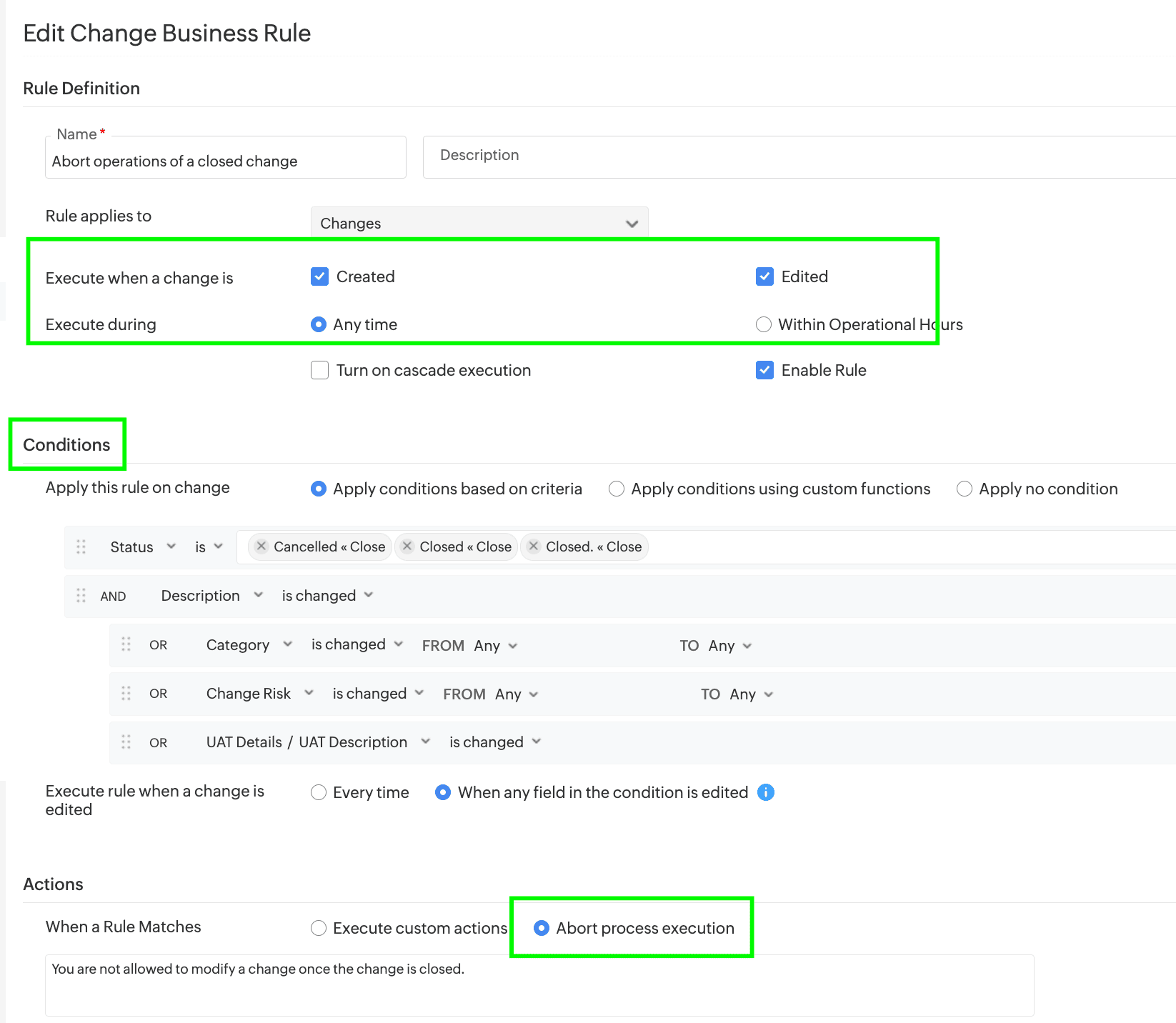Grab the drag handle on UAT Details row
The height and width of the screenshot is (1023, 1176).
[x=126, y=742]
